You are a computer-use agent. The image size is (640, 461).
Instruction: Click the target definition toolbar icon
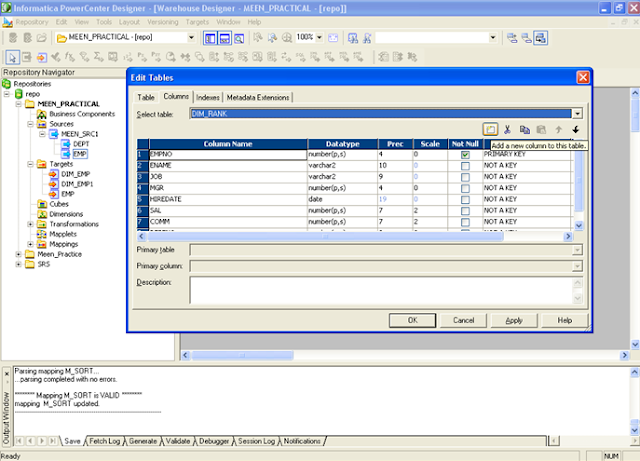point(41,57)
